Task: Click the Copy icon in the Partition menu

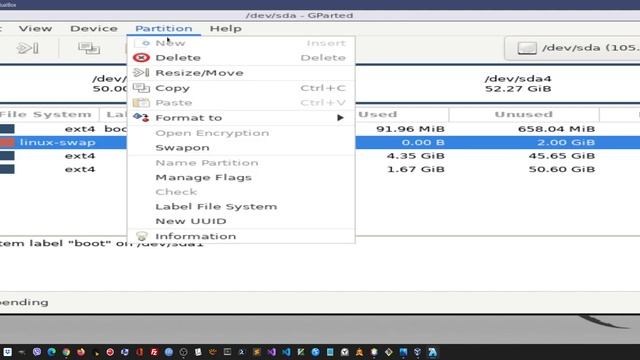Action: point(141,88)
